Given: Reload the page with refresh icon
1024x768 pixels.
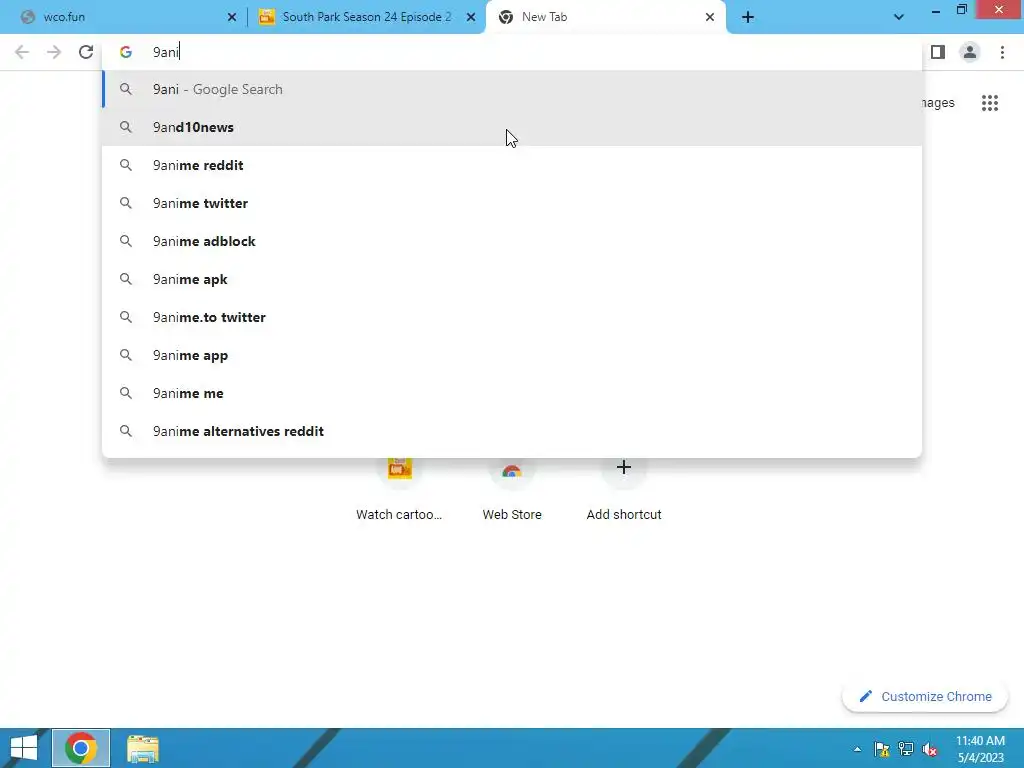Looking at the screenshot, I should [x=86, y=52].
